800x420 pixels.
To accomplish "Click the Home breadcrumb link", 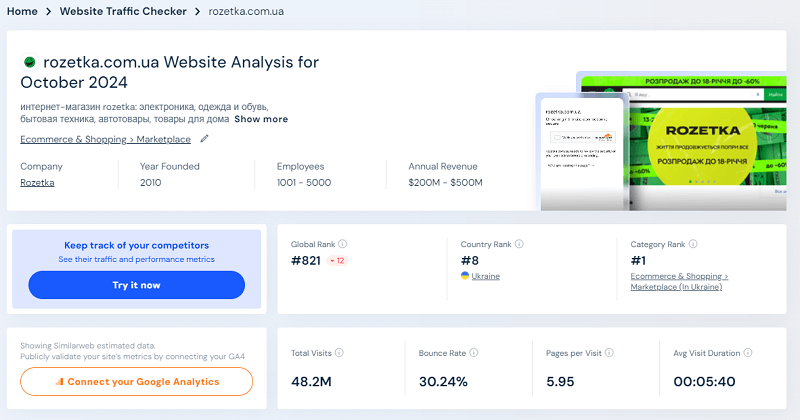I will coord(22,11).
